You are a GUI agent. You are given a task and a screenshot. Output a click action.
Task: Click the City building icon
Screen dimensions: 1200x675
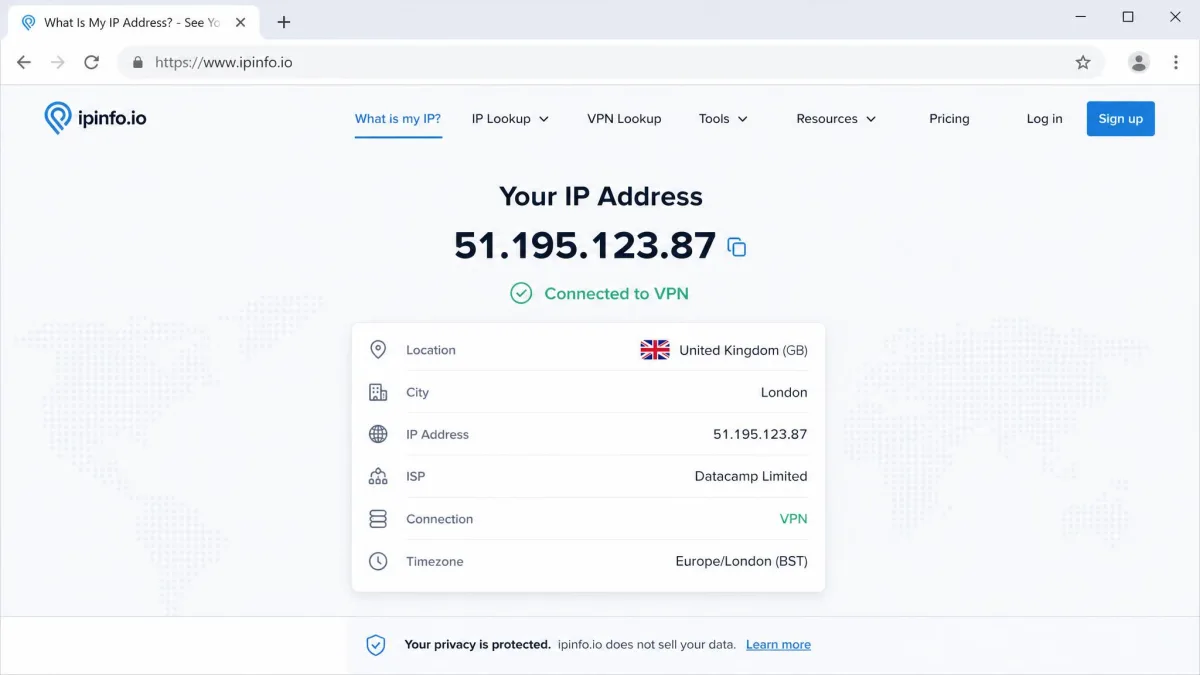point(378,392)
